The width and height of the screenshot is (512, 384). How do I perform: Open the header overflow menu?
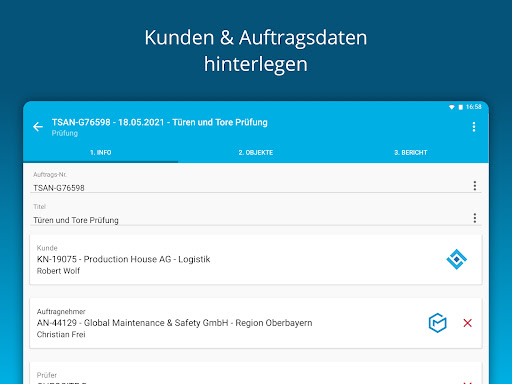[x=474, y=127]
